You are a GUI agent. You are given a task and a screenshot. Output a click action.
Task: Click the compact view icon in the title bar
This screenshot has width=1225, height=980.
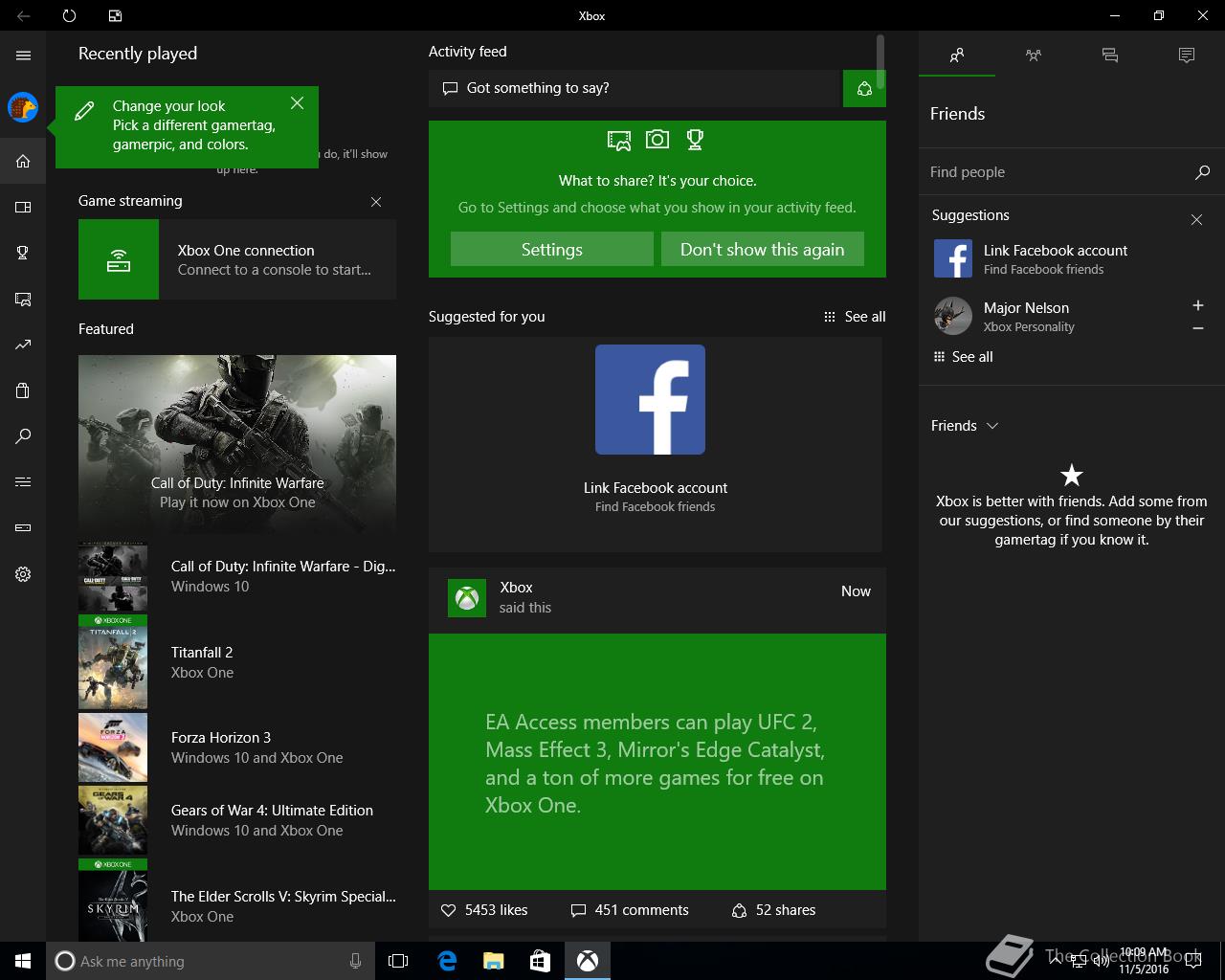tap(115, 15)
